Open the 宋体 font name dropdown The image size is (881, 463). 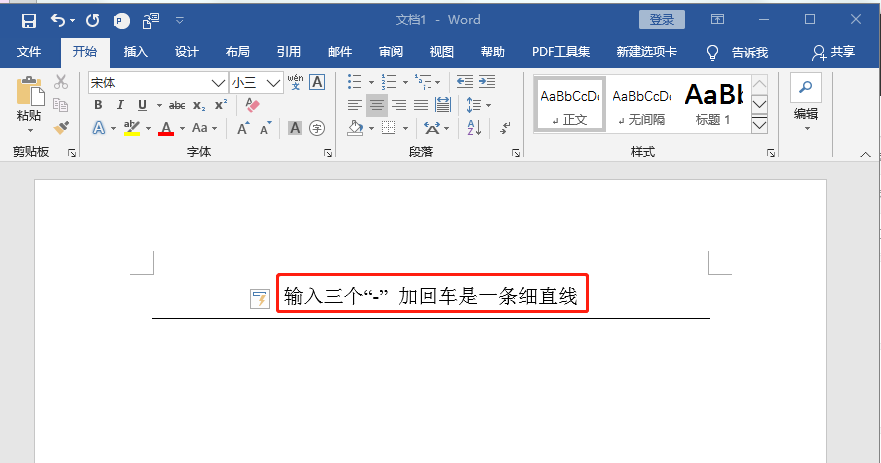pos(218,83)
